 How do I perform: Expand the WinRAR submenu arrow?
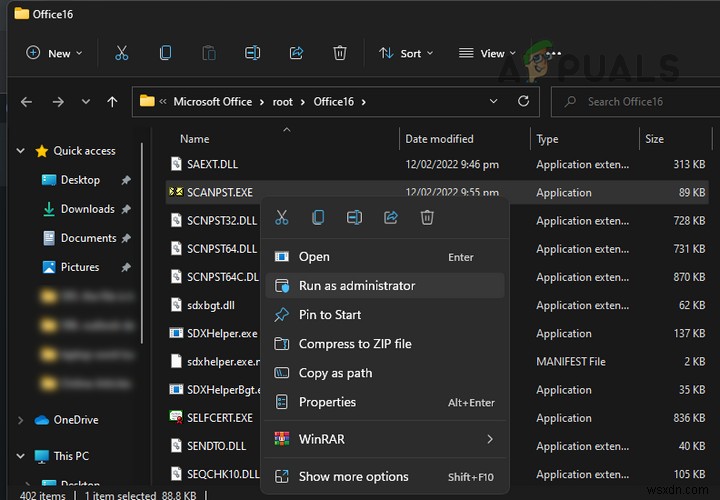[490, 439]
